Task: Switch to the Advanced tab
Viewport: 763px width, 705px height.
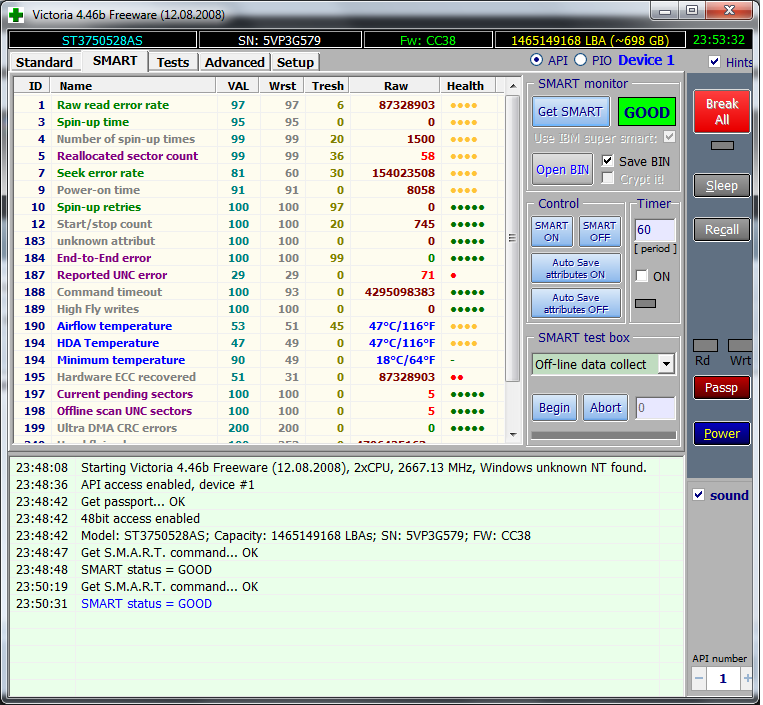Action: (235, 62)
